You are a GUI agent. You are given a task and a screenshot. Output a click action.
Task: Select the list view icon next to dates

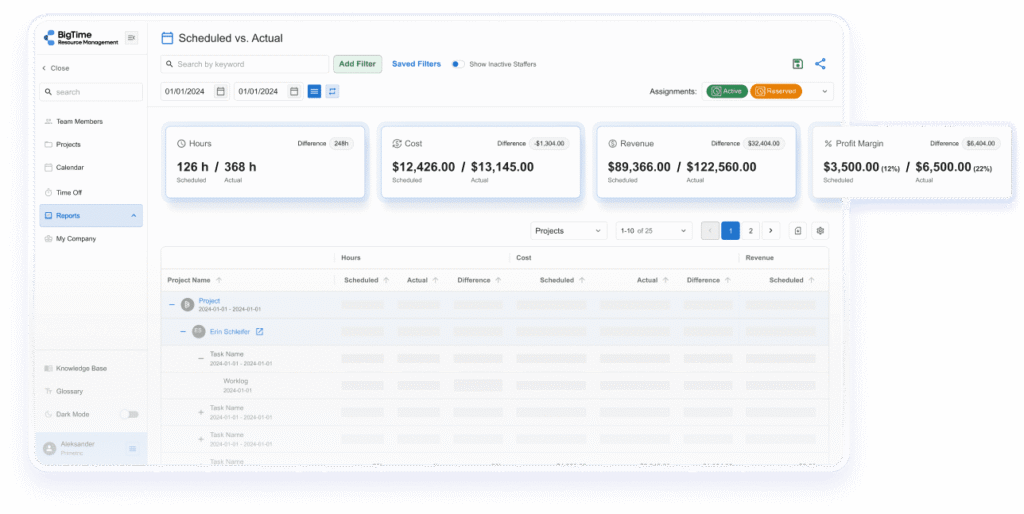314,91
